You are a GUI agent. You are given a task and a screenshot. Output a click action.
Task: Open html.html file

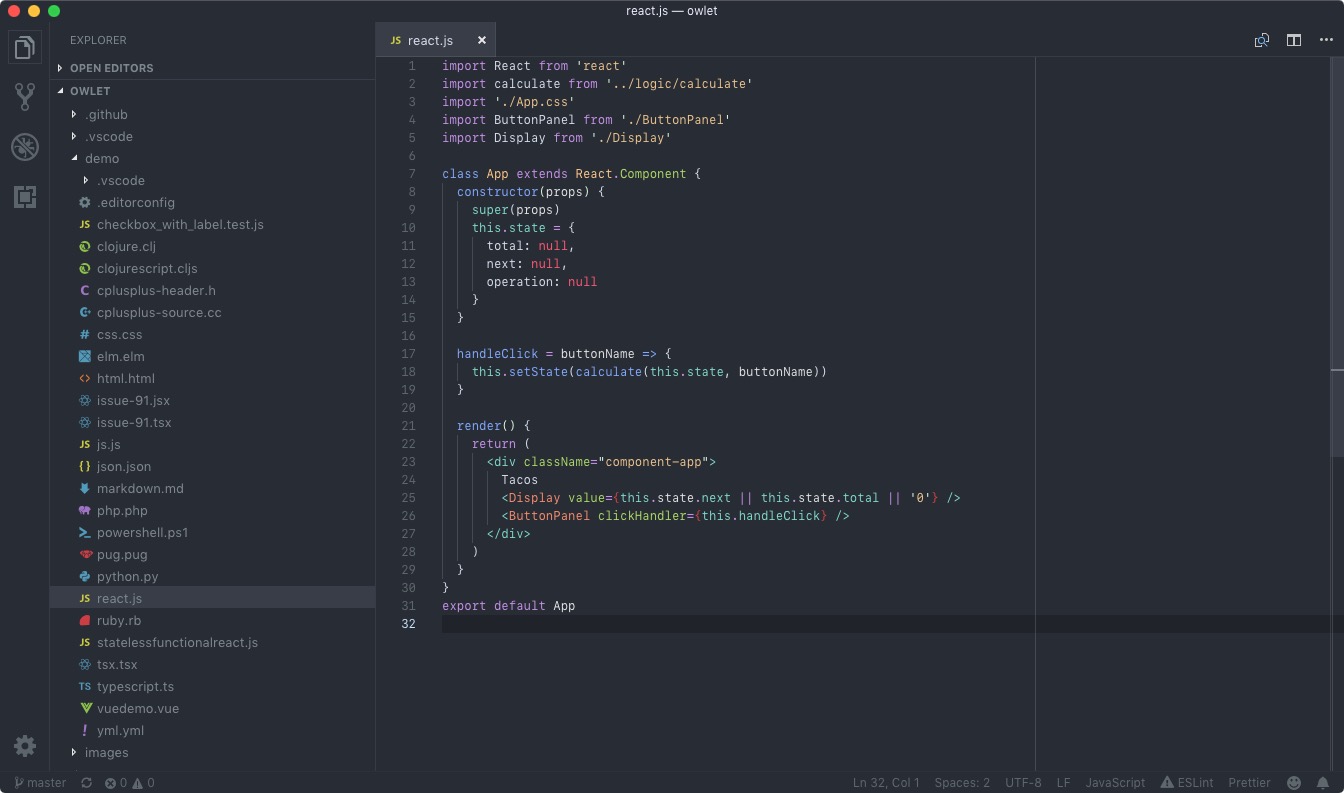pos(212,378)
